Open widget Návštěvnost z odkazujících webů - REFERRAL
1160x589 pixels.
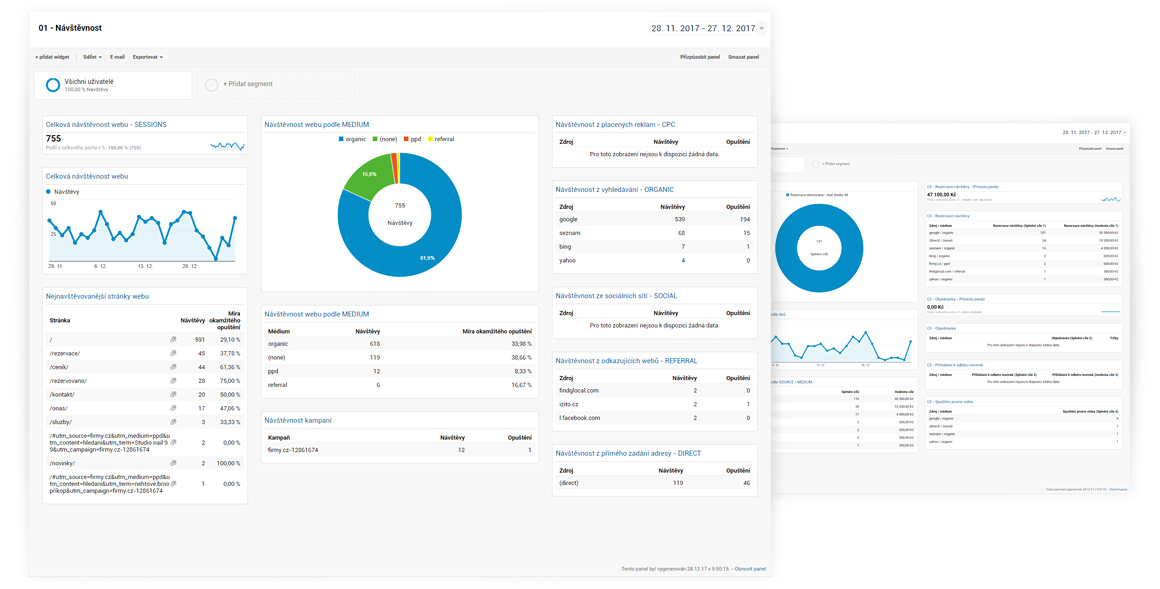tap(626, 360)
